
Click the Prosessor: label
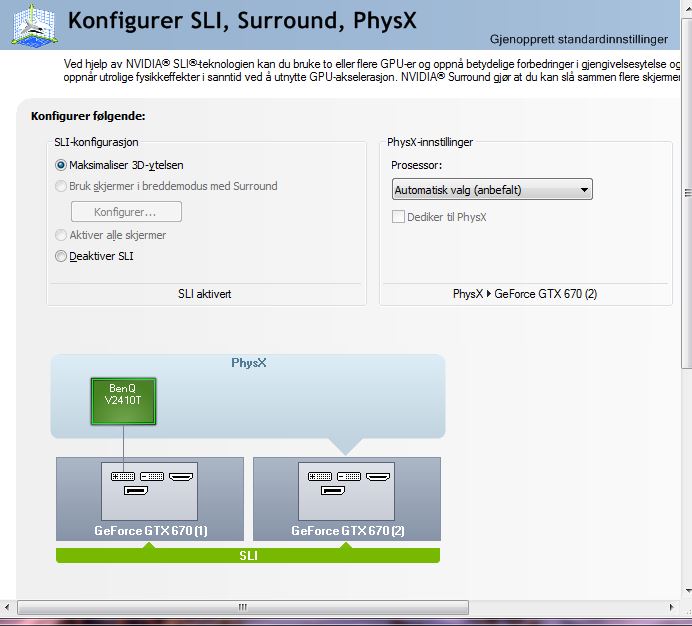point(416,165)
